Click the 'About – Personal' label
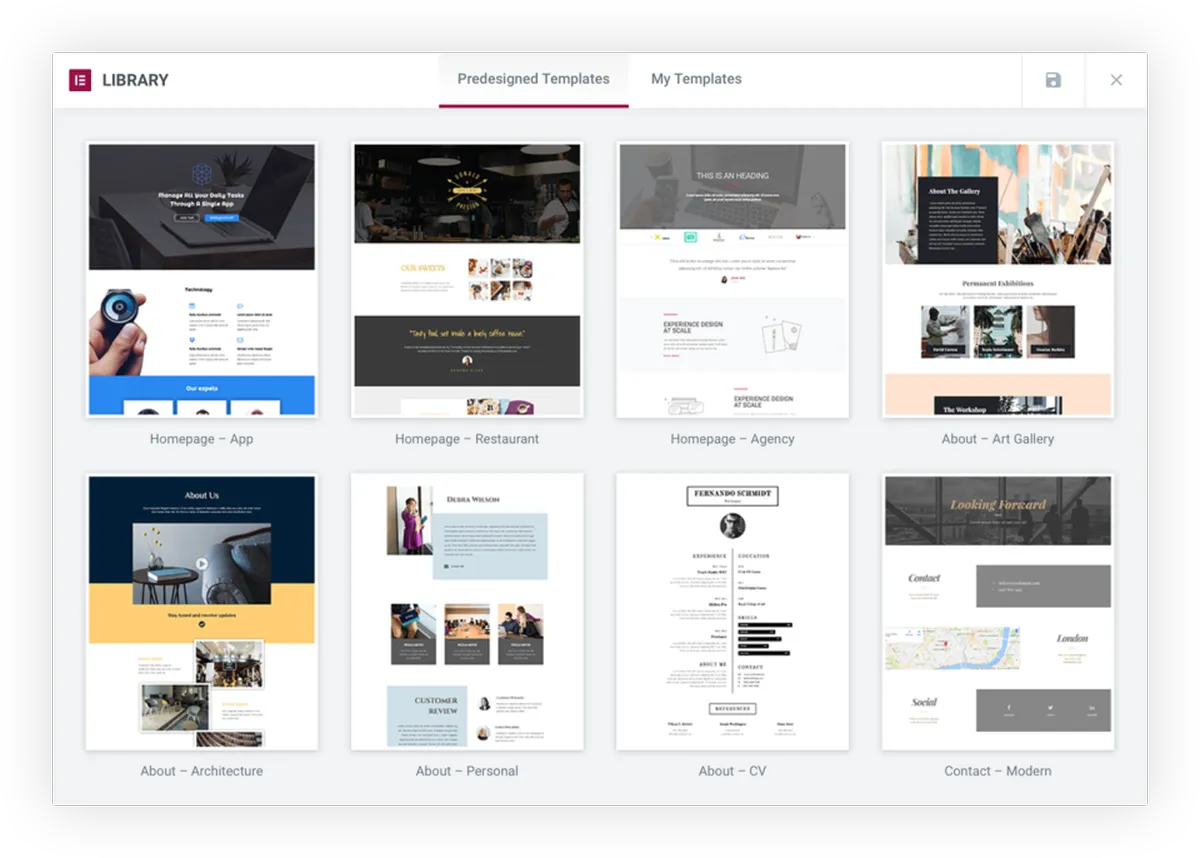Image resolution: width=1200 pixels, height=858 pixels. coord(467,771)
